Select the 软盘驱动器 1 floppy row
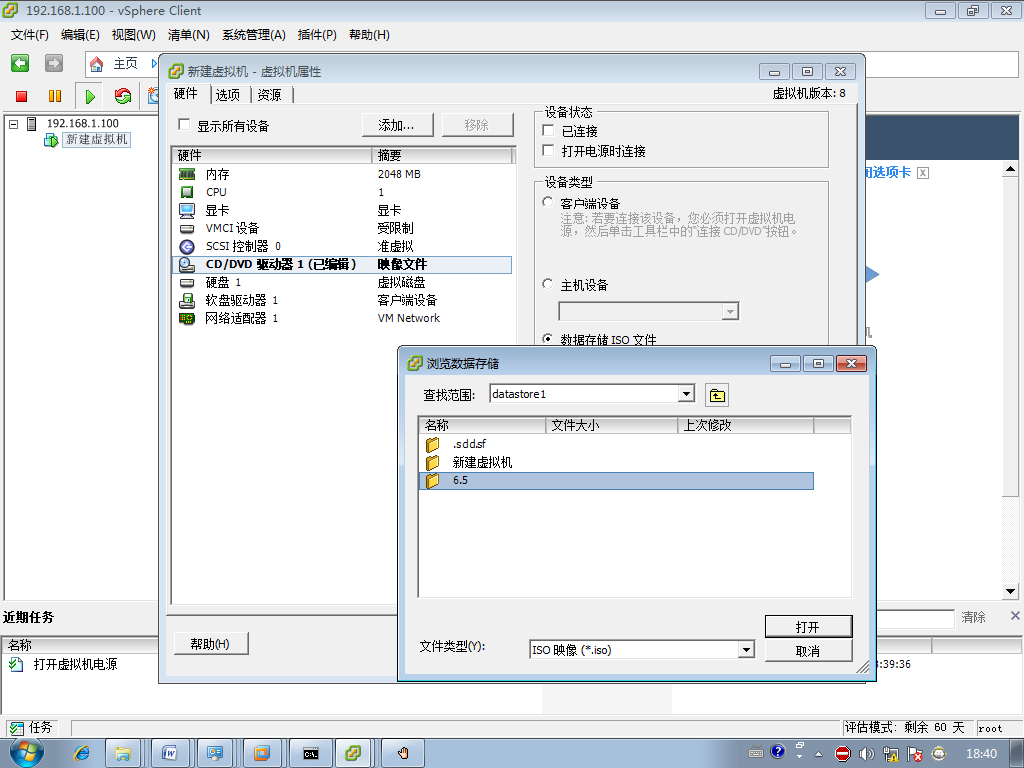This screenshot has height=768, width=1024. pyautogui.click(x=342, y=300)
